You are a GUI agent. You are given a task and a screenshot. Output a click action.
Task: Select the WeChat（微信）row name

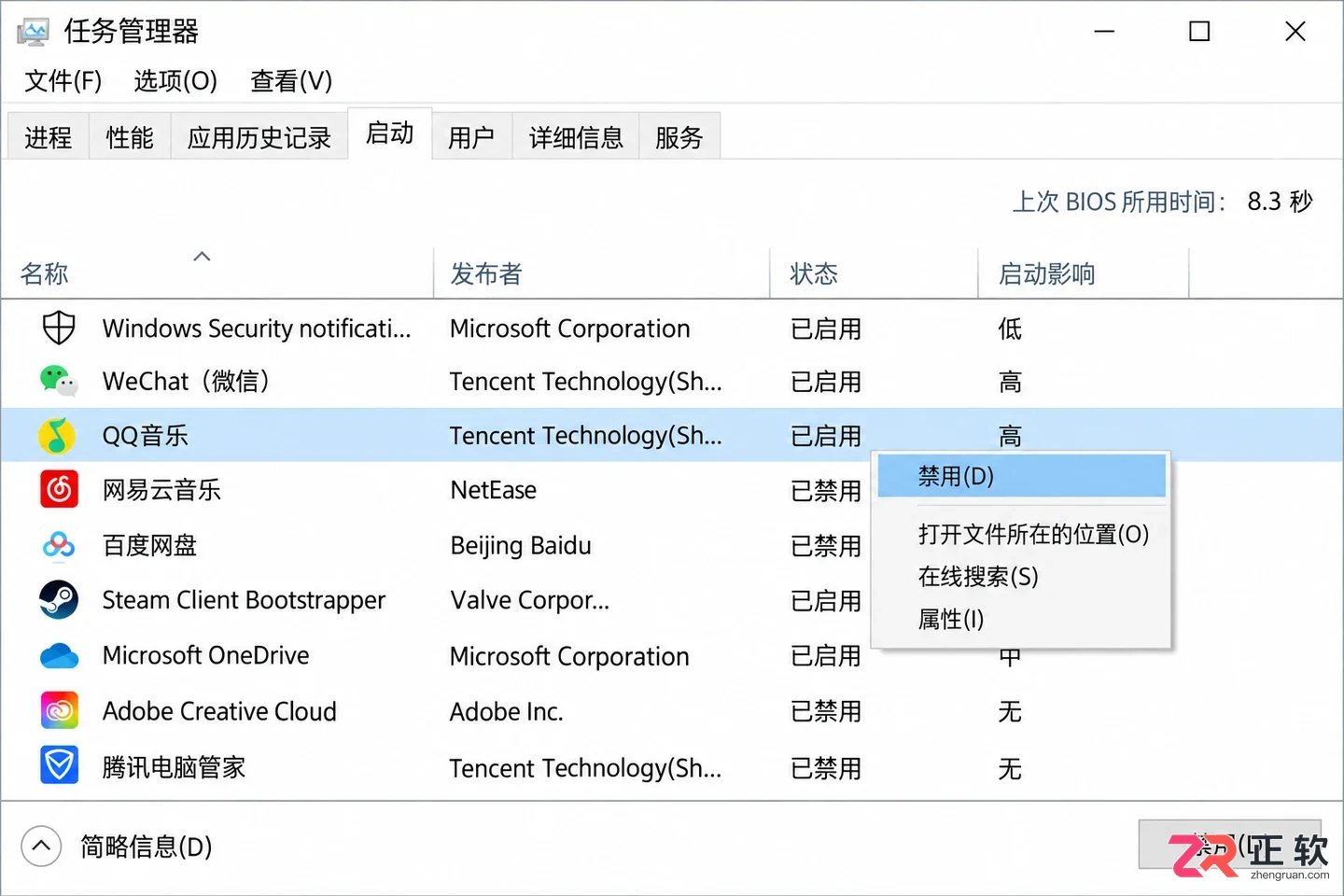click(186, 381)
